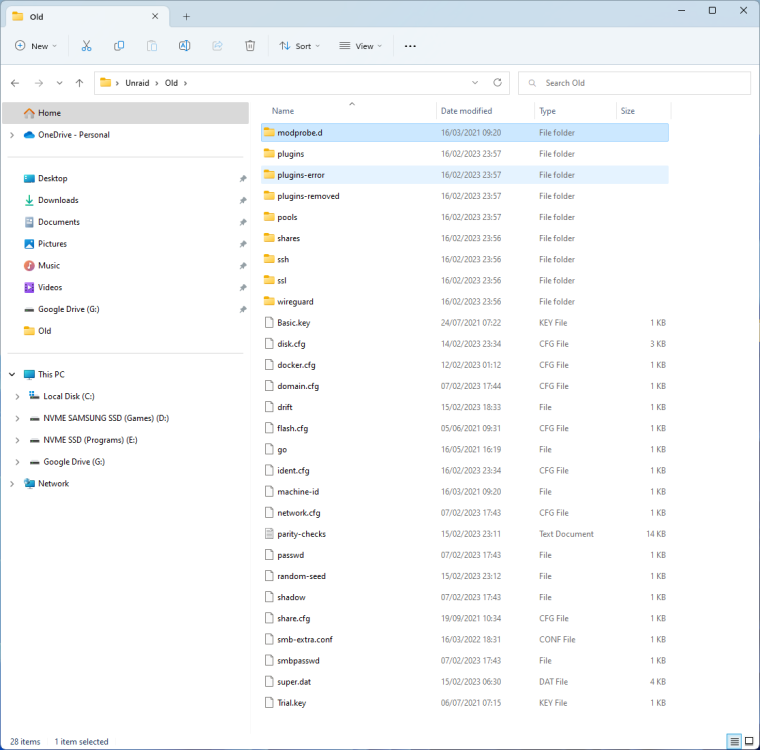Expand Local Disk (C:) tree node
760x750 pixels.
17,397
